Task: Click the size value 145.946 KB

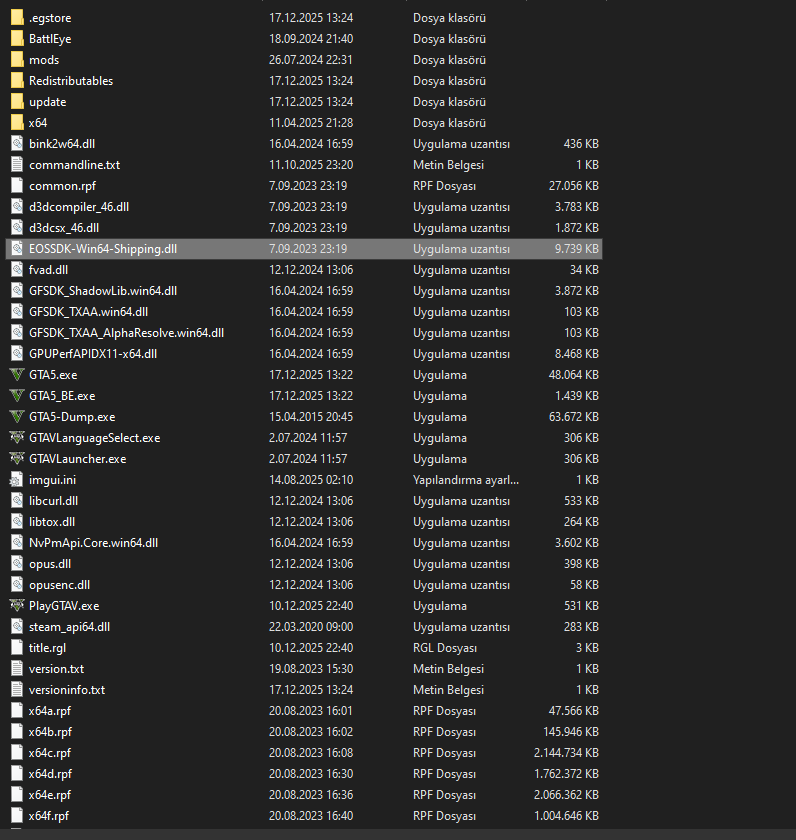Action: coord(570,732)
